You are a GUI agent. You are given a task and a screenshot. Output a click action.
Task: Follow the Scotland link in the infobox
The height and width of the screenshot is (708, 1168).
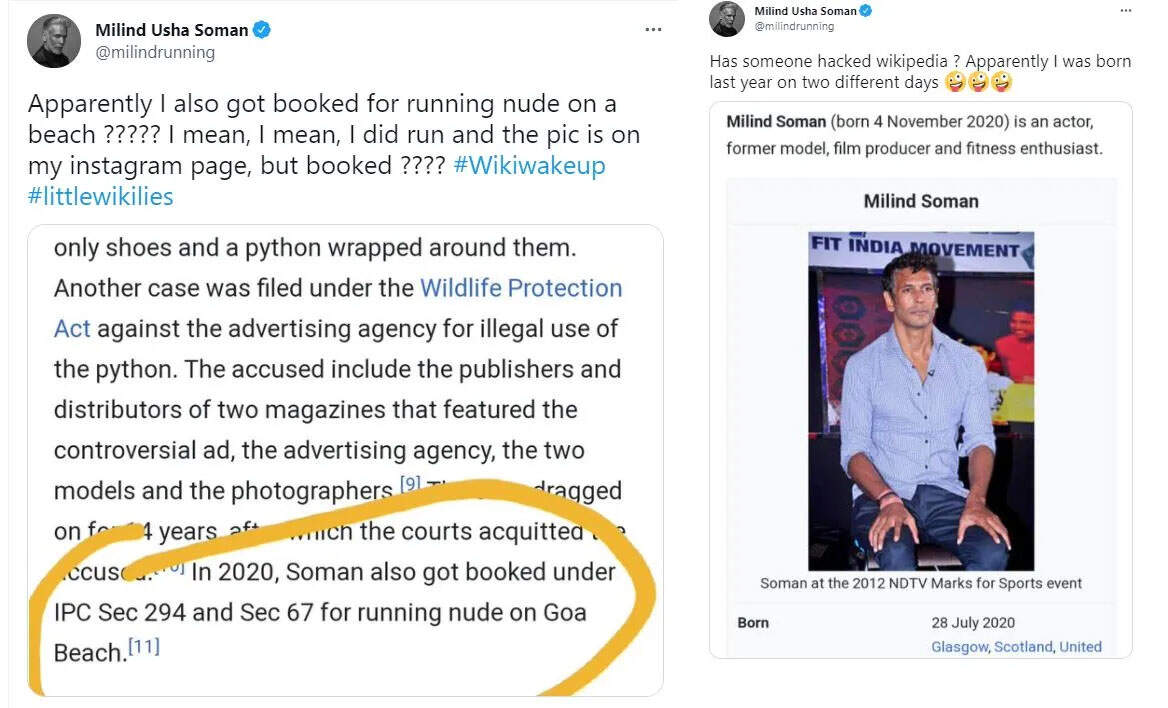(1023, 646)
